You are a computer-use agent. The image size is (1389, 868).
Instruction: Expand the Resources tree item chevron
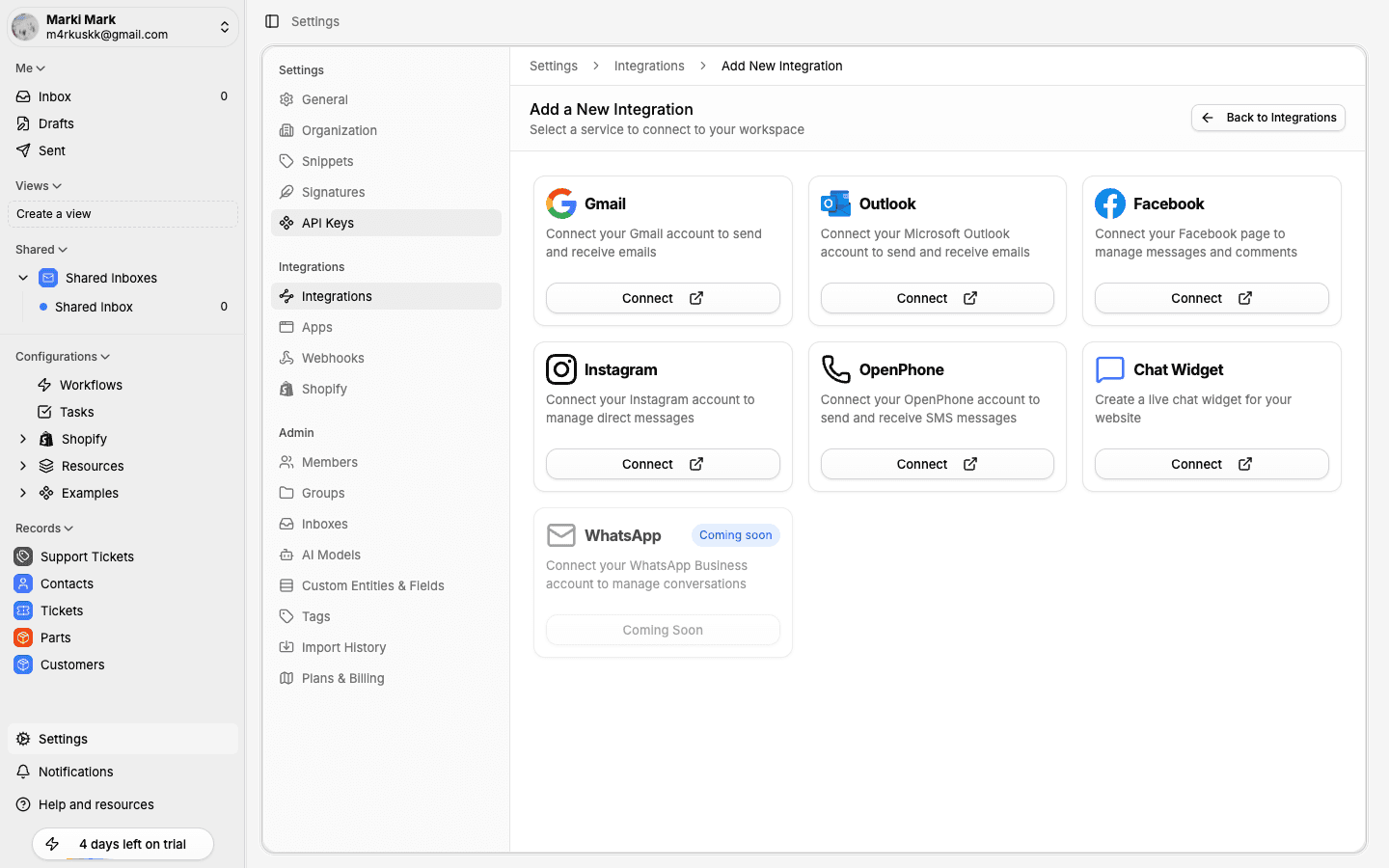point(23,466)
